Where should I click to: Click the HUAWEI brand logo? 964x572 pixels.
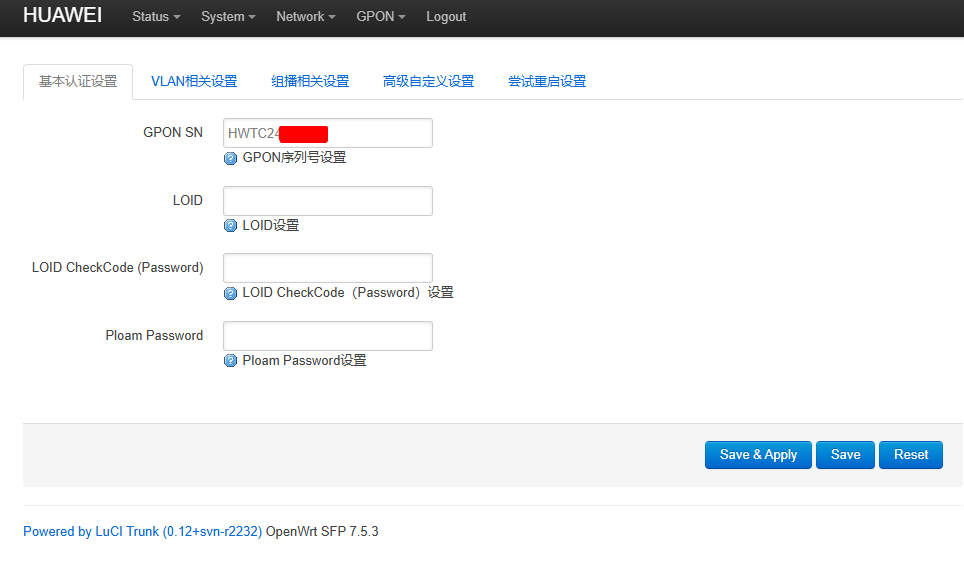coord(62,15)
